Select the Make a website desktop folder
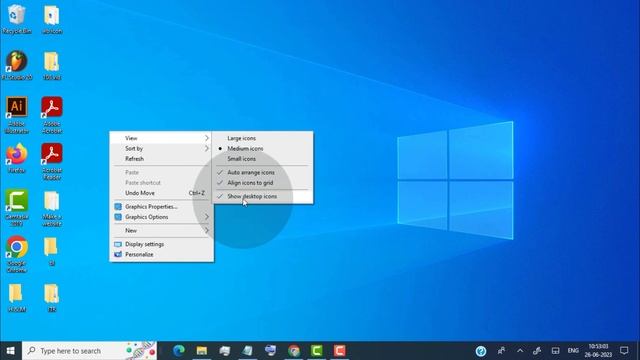Screen dimensions: 640x360 click(x=52, y=208)
